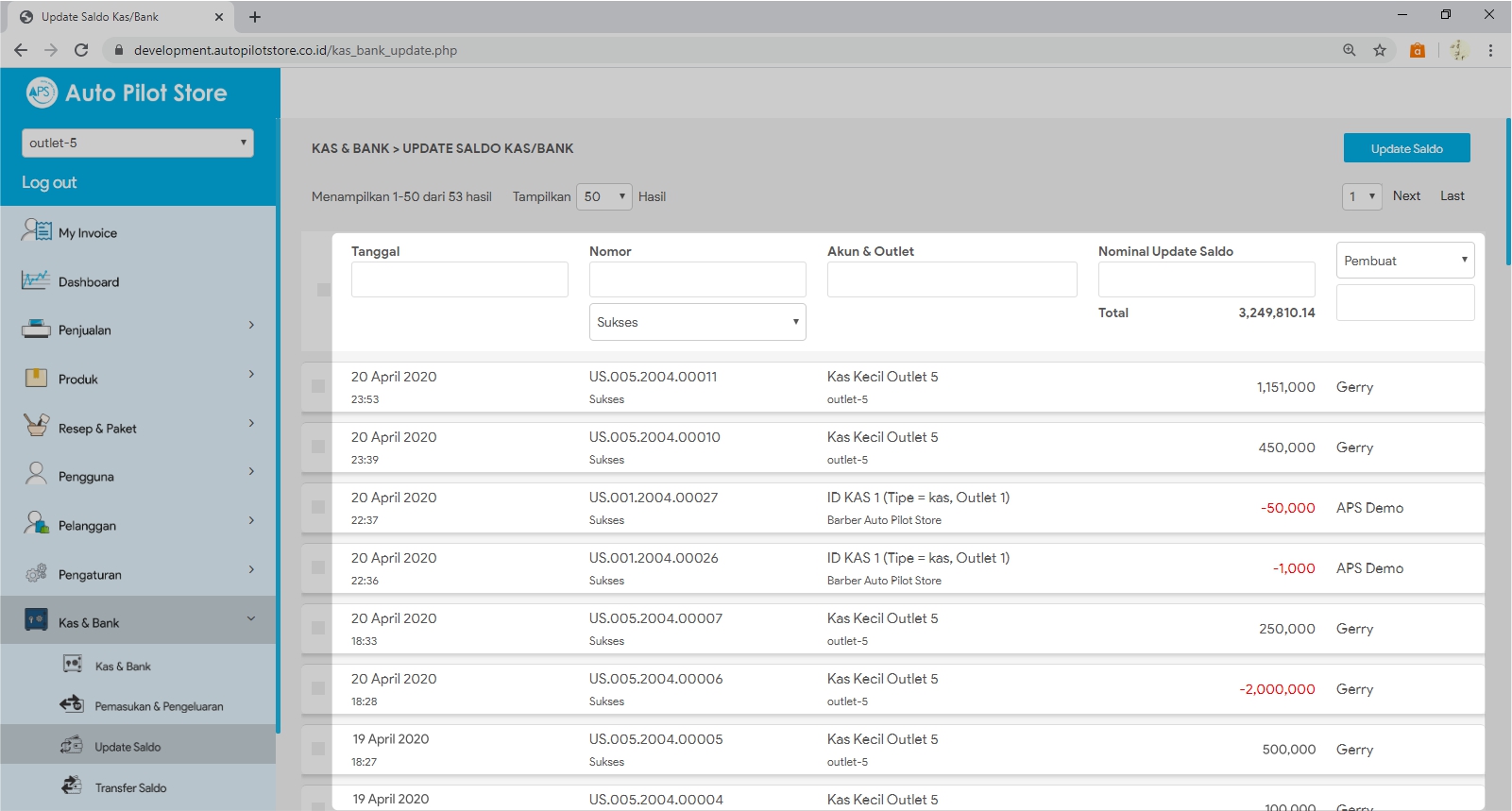Click the My Invoice sidebar icon
This screenshot has height=811, width=1512.
(x=36, y=230)
